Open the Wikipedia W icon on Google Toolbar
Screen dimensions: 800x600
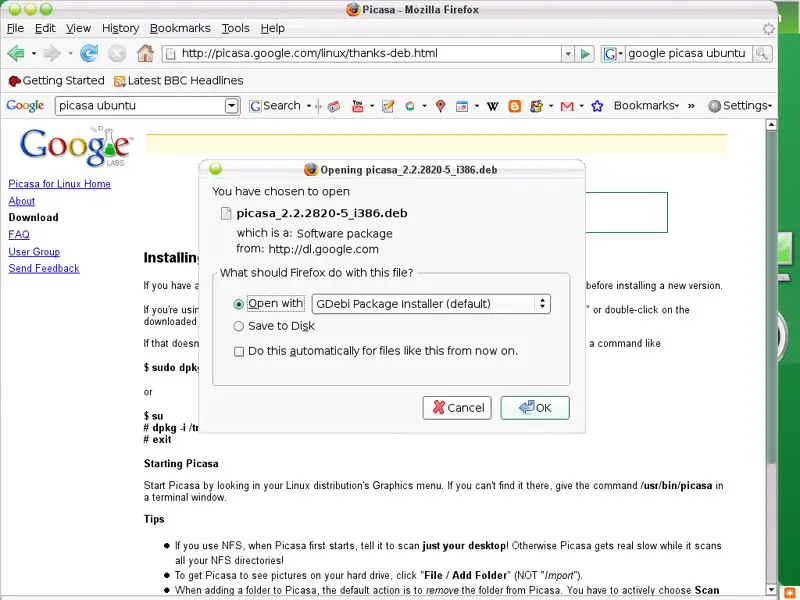tap(492, 106)
